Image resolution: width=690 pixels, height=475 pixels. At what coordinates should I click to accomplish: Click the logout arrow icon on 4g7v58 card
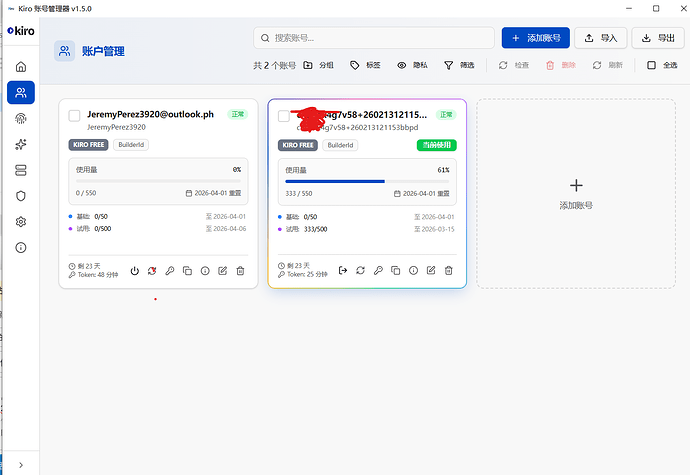click(x=343, y=270)
